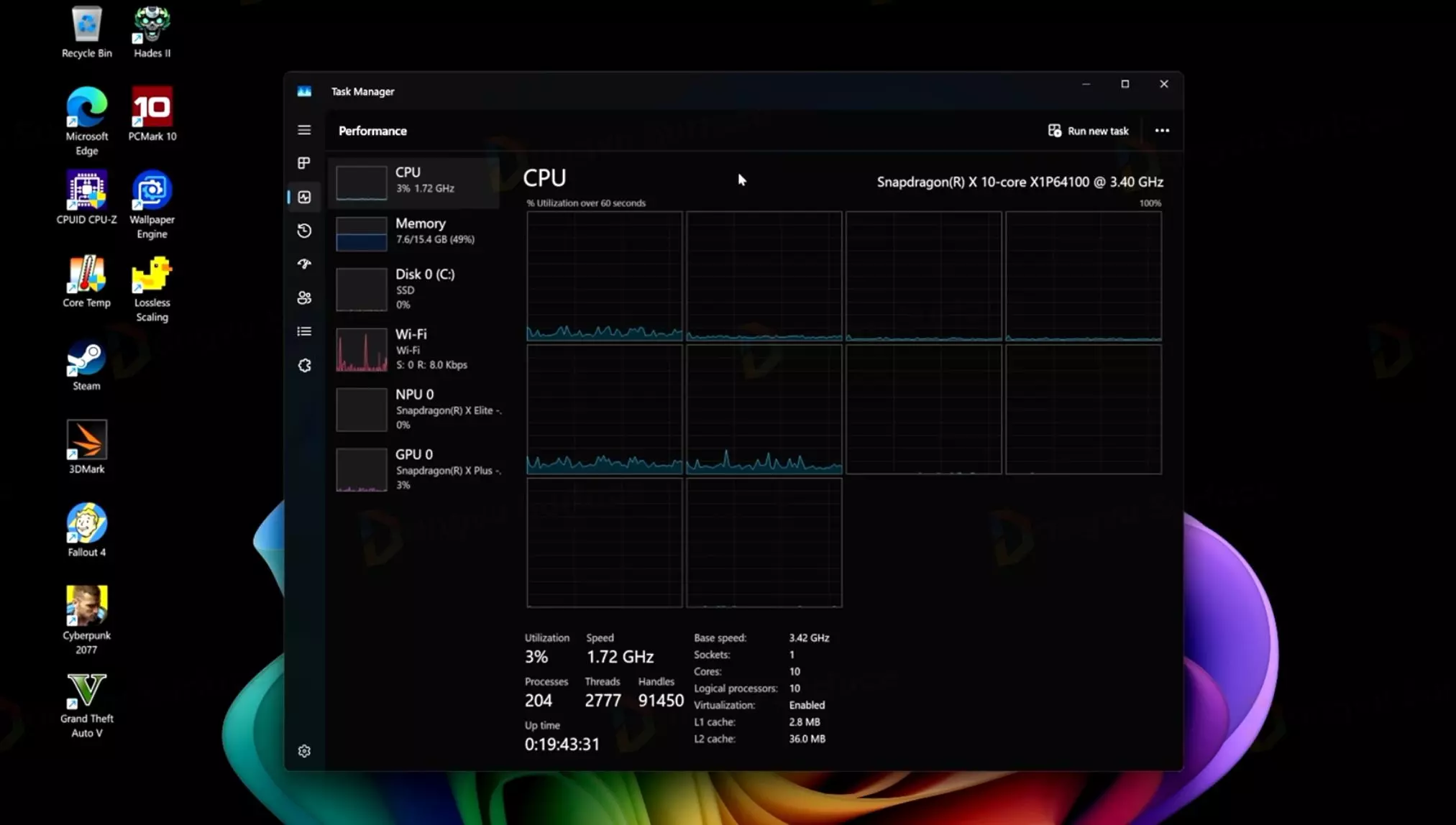The width and height of the screenshot is (1456, 825).
Task: Open Microsoft Edge desktop shortcut
Action: click(86, 122)
